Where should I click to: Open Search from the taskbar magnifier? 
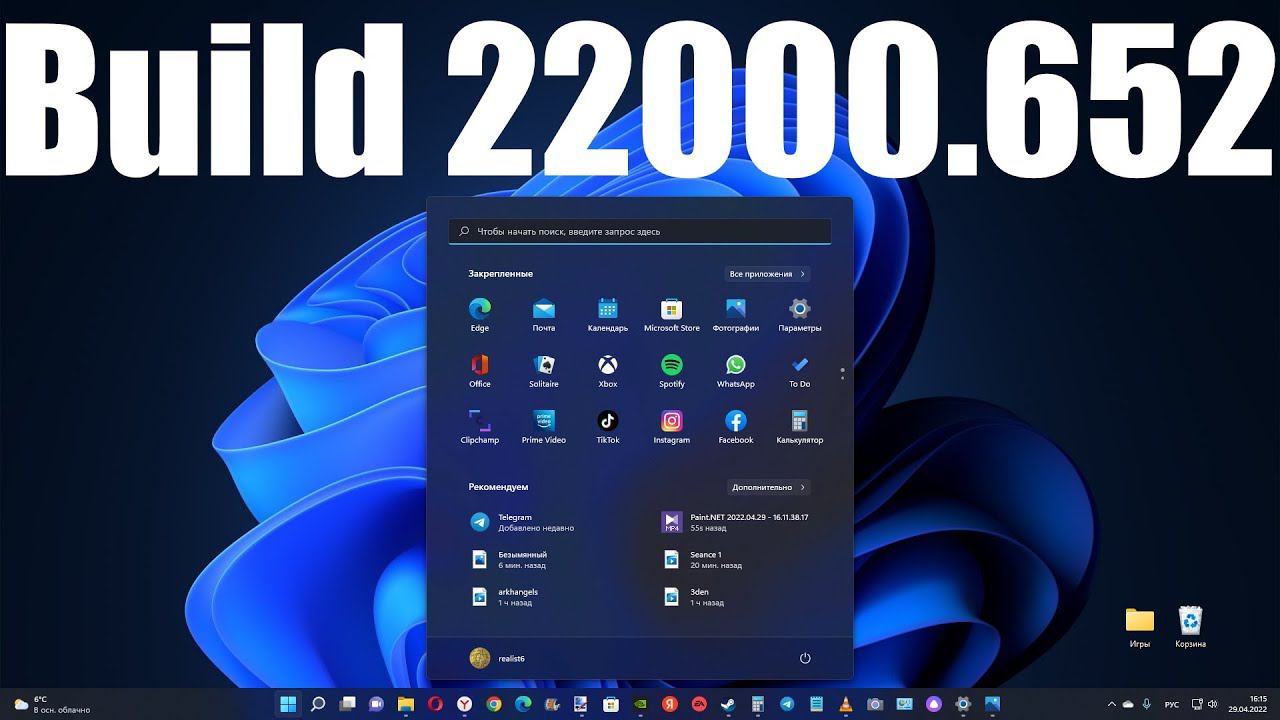coord(318,704)
